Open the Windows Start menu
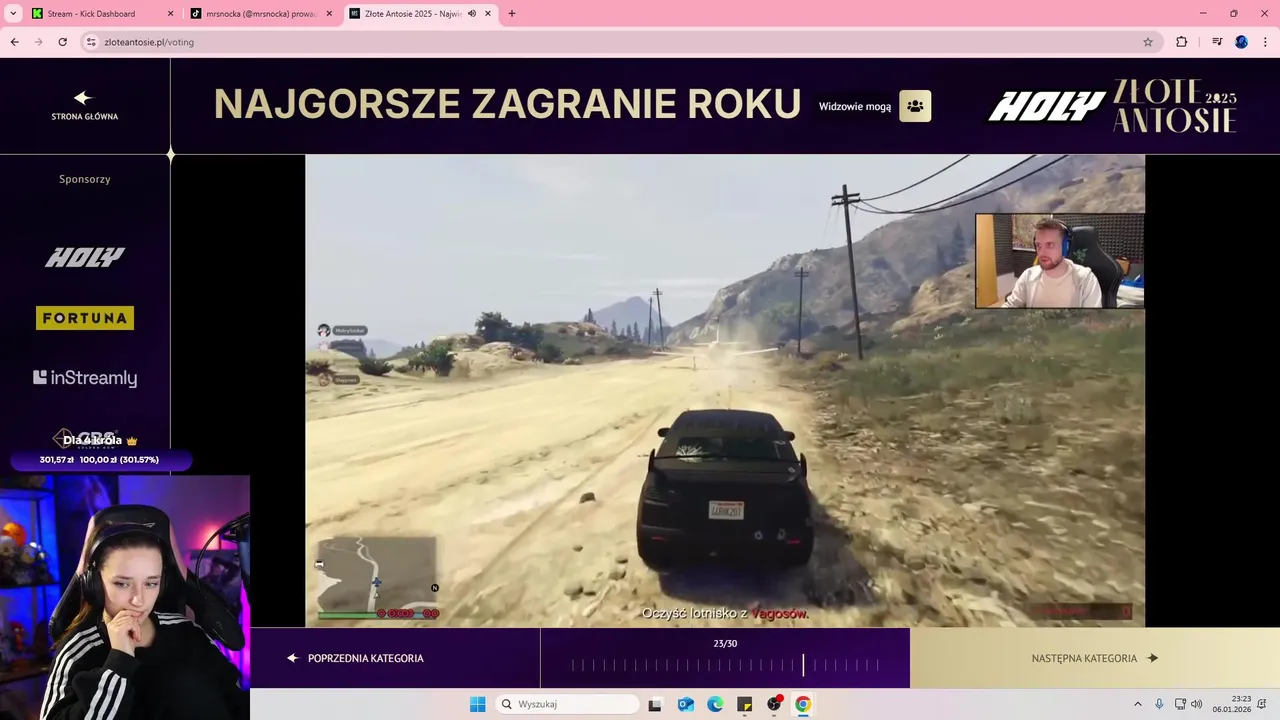Screen dimensions: 1280x720 point(478,704)
